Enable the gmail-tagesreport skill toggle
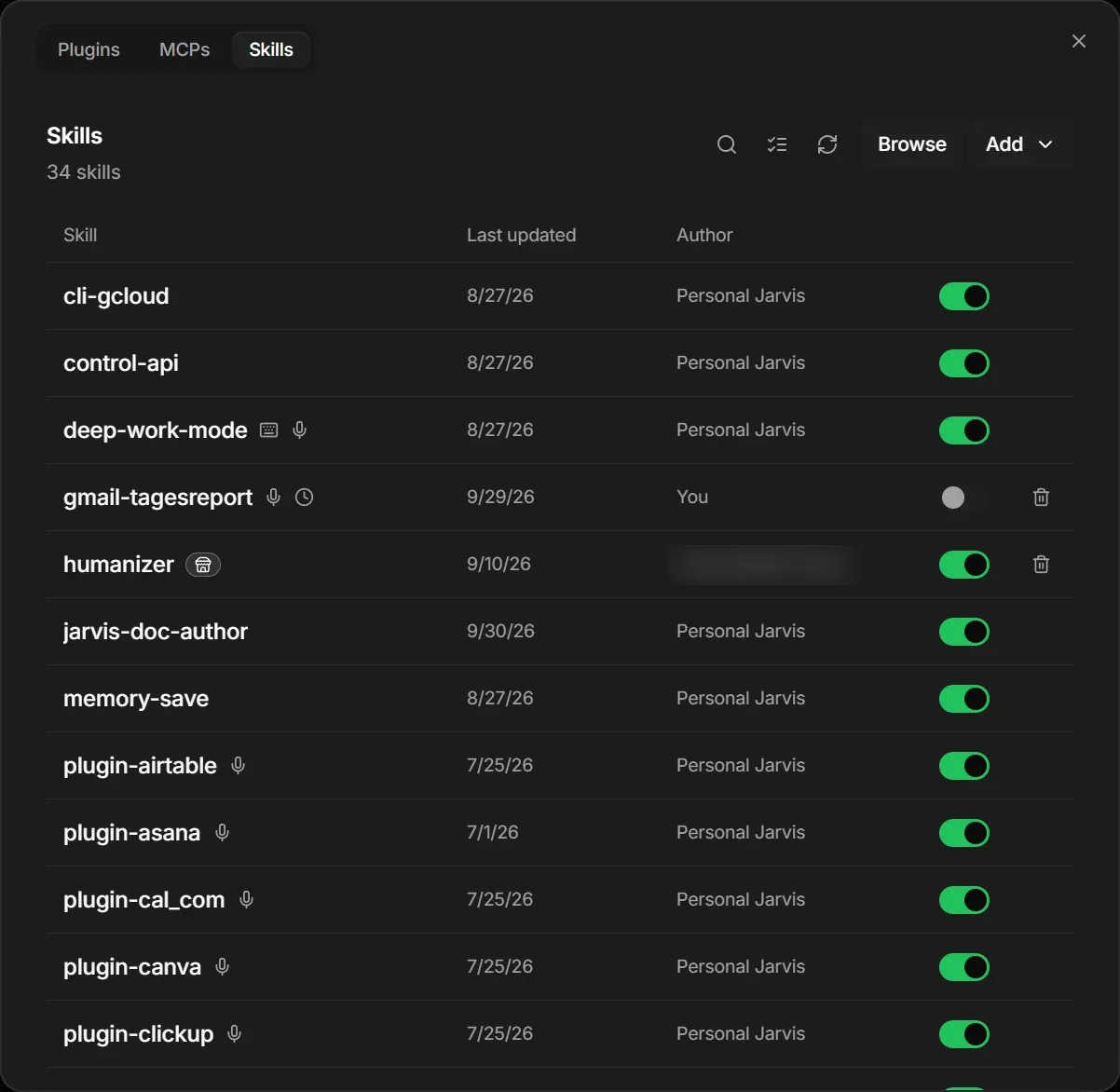This screenshot has height=1092, width=1120. pyautogui.click(x=964, y=498)
